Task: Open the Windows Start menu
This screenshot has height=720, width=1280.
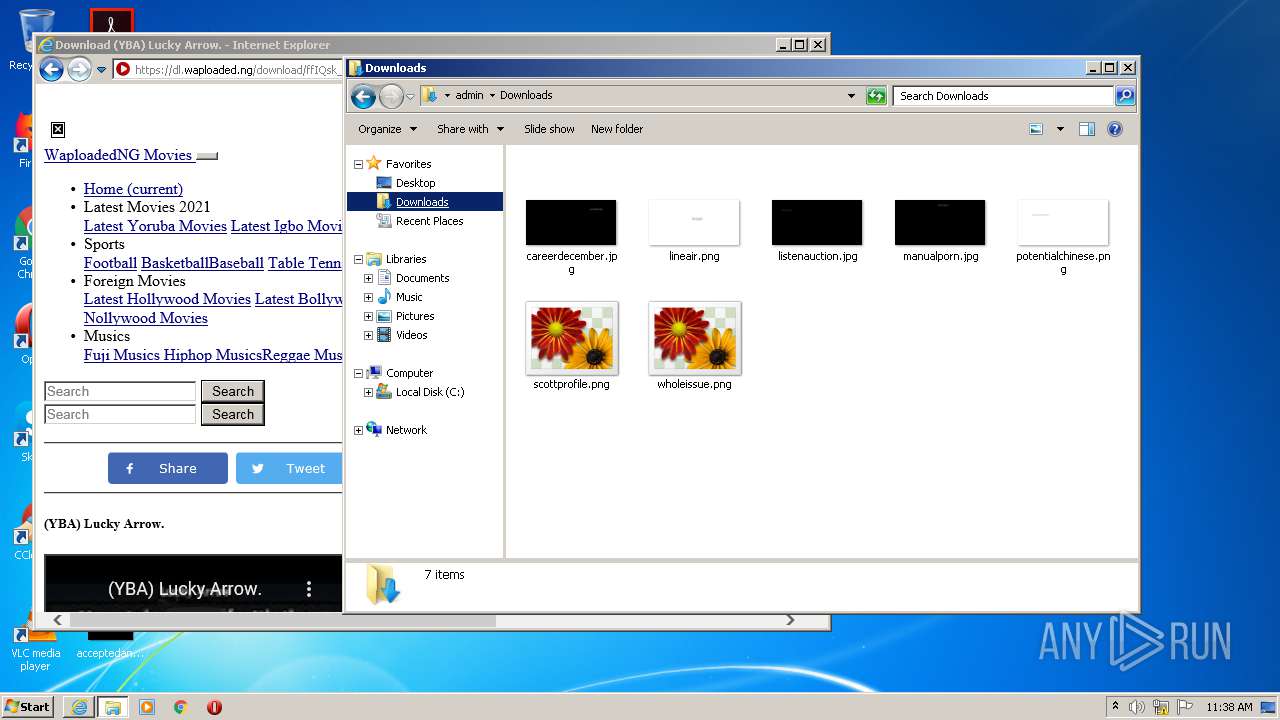Action: (x=28, y=706)
